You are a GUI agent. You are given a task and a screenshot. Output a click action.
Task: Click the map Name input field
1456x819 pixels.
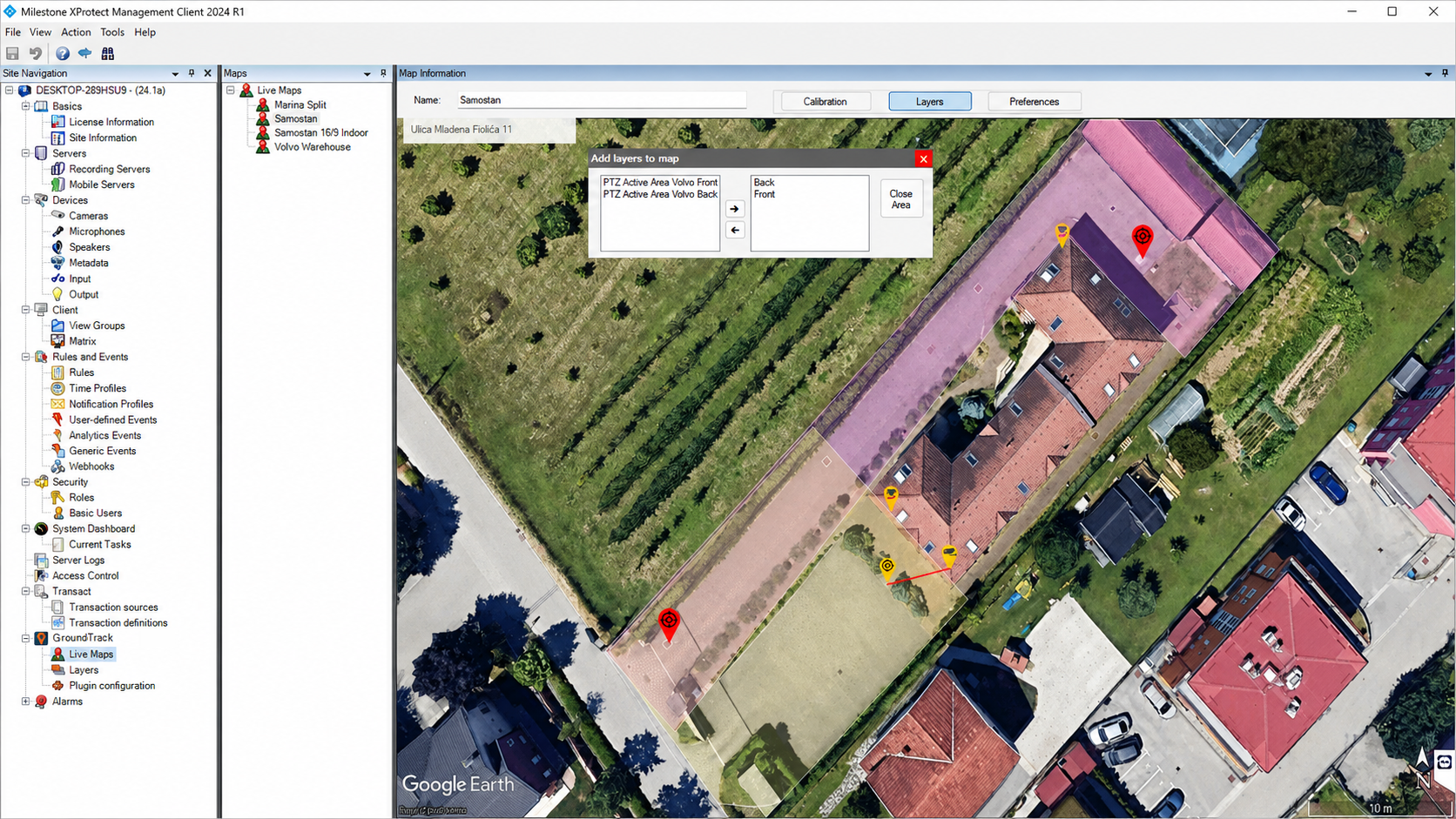pyautogui.click(x=602, y=100)
